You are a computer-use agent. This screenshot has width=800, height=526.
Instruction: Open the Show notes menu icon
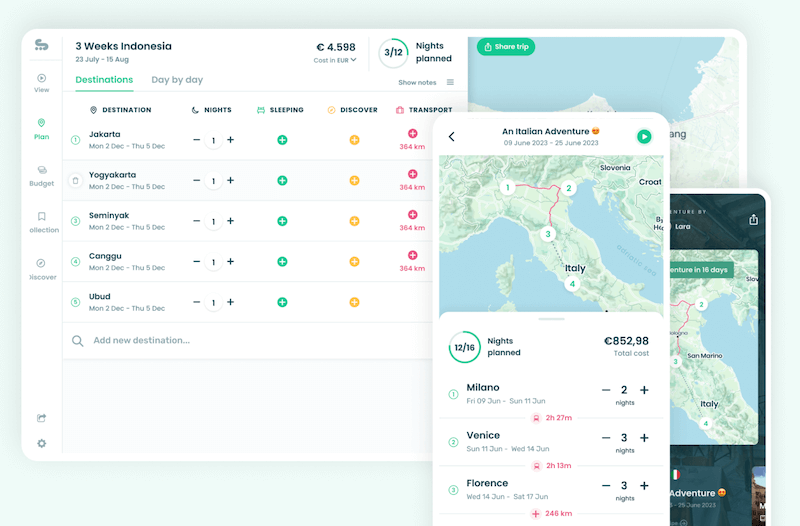pos(450,82)
